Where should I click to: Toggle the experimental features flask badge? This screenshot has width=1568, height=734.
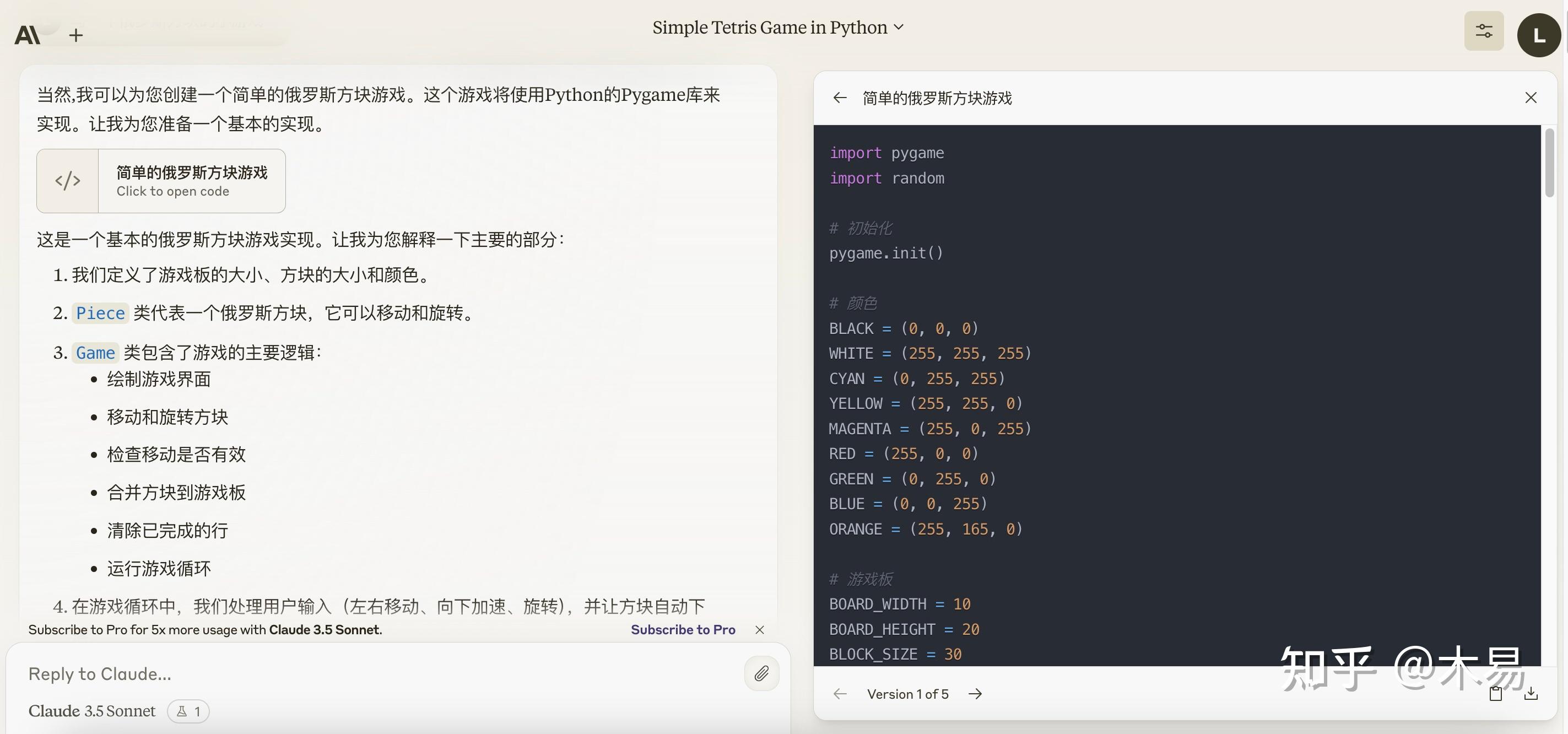coord(188,711)
